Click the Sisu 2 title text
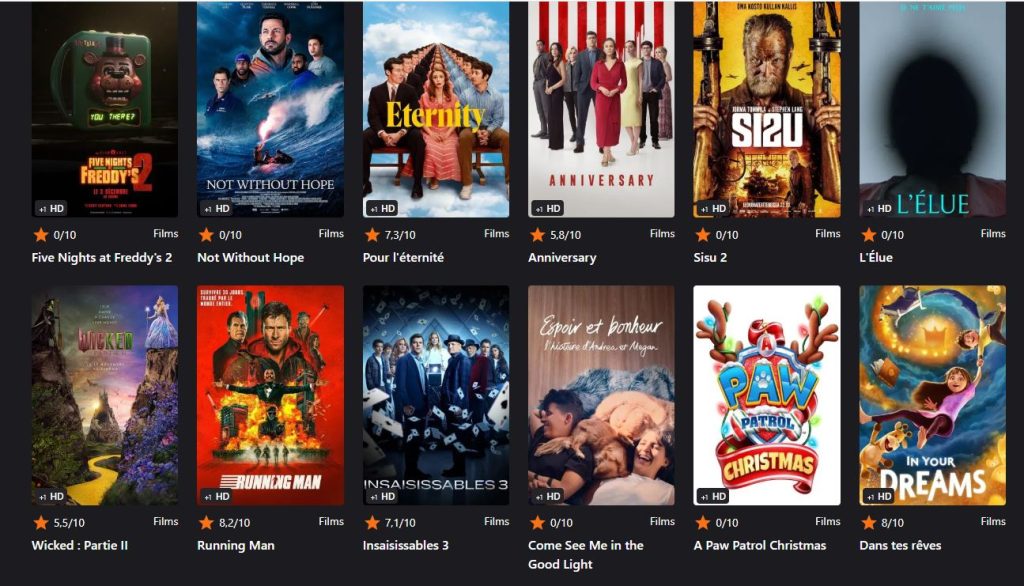This screenshot has width=1024, height=586. pyautogui.click(x=710, y=257)
